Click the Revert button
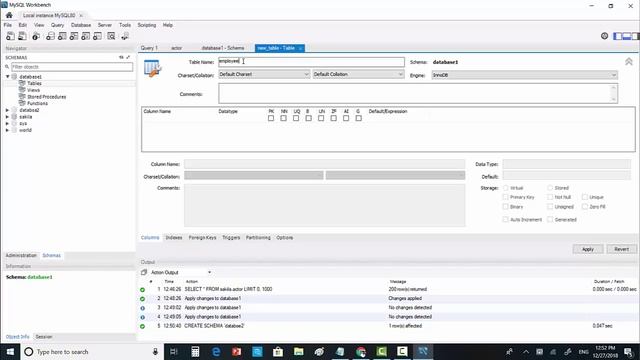640x360 pixels. [621, 249]
